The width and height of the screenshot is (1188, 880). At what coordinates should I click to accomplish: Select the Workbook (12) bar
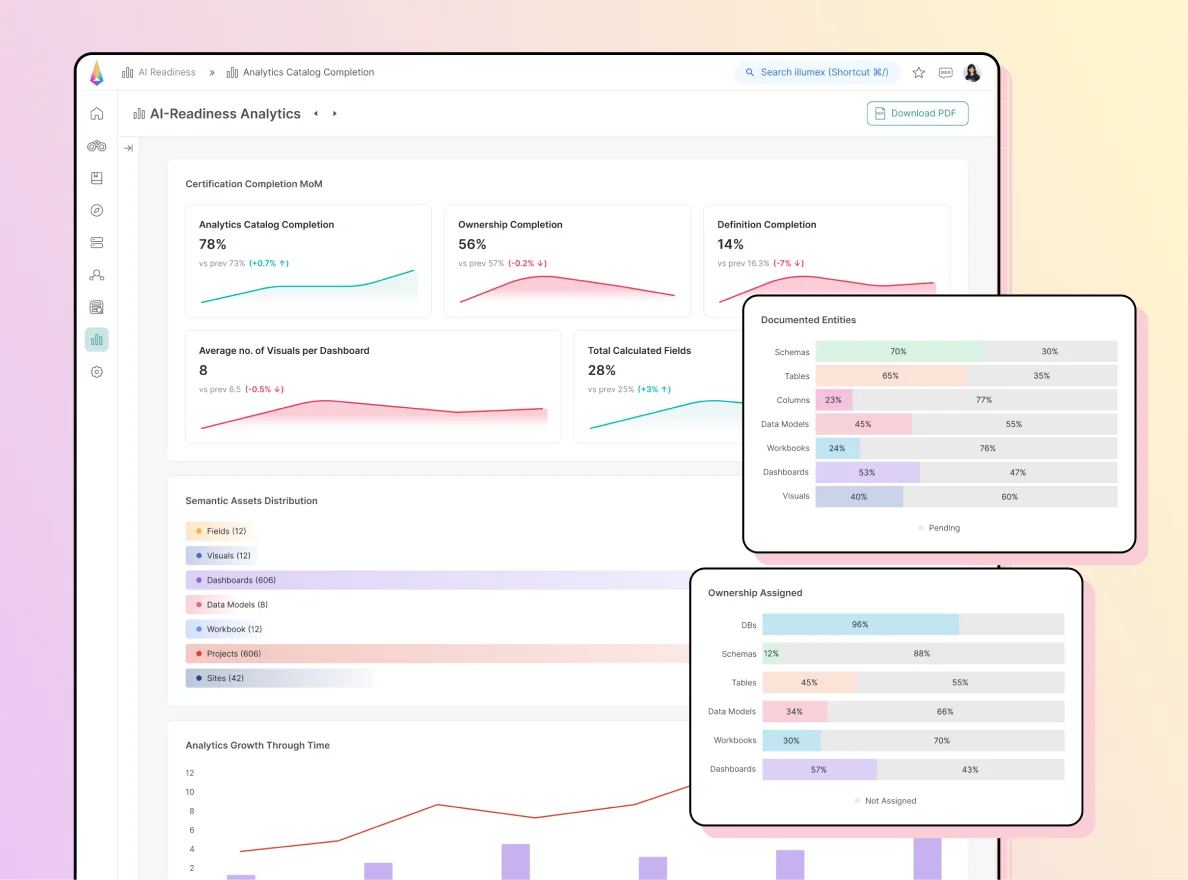pyautogui.click(x=226, y=629)
